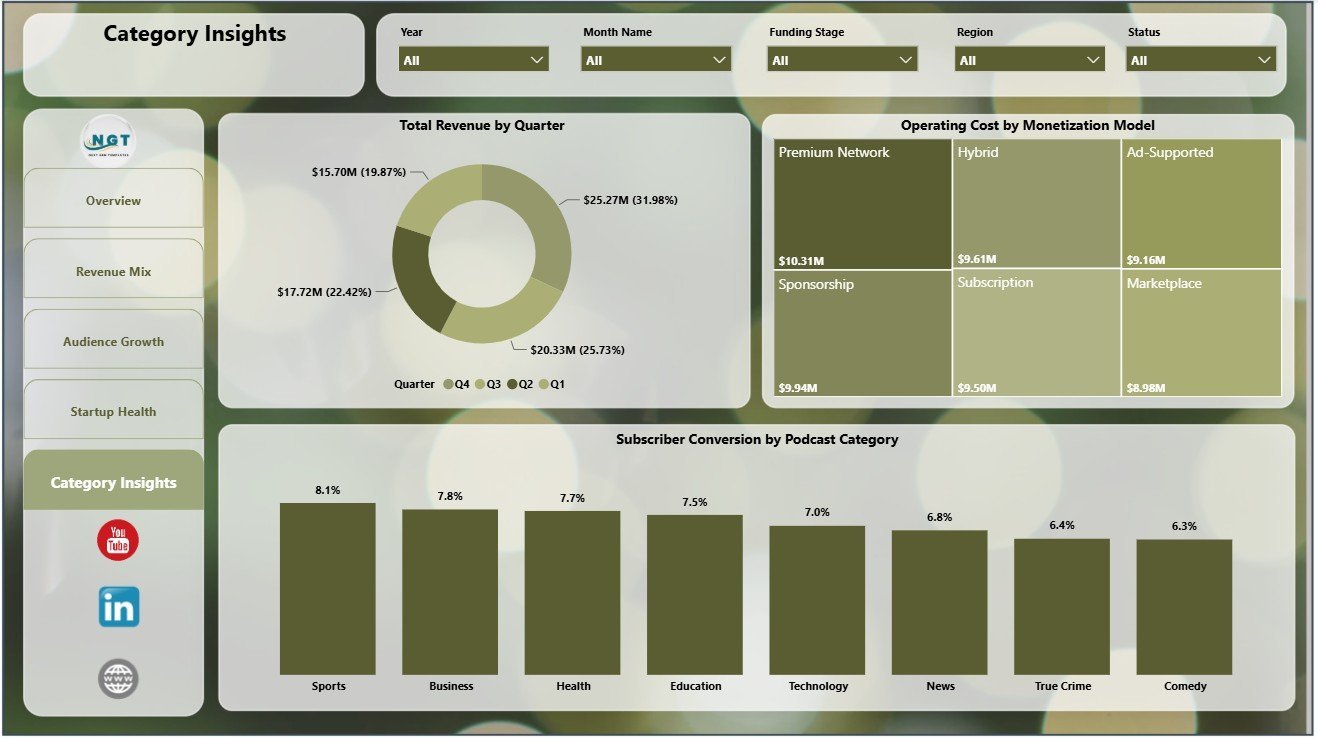Image resolution: width=1318 pixels, height=738 pixels.
Task: Click the Sponsorship treemap tile
Action: (862, 333)
